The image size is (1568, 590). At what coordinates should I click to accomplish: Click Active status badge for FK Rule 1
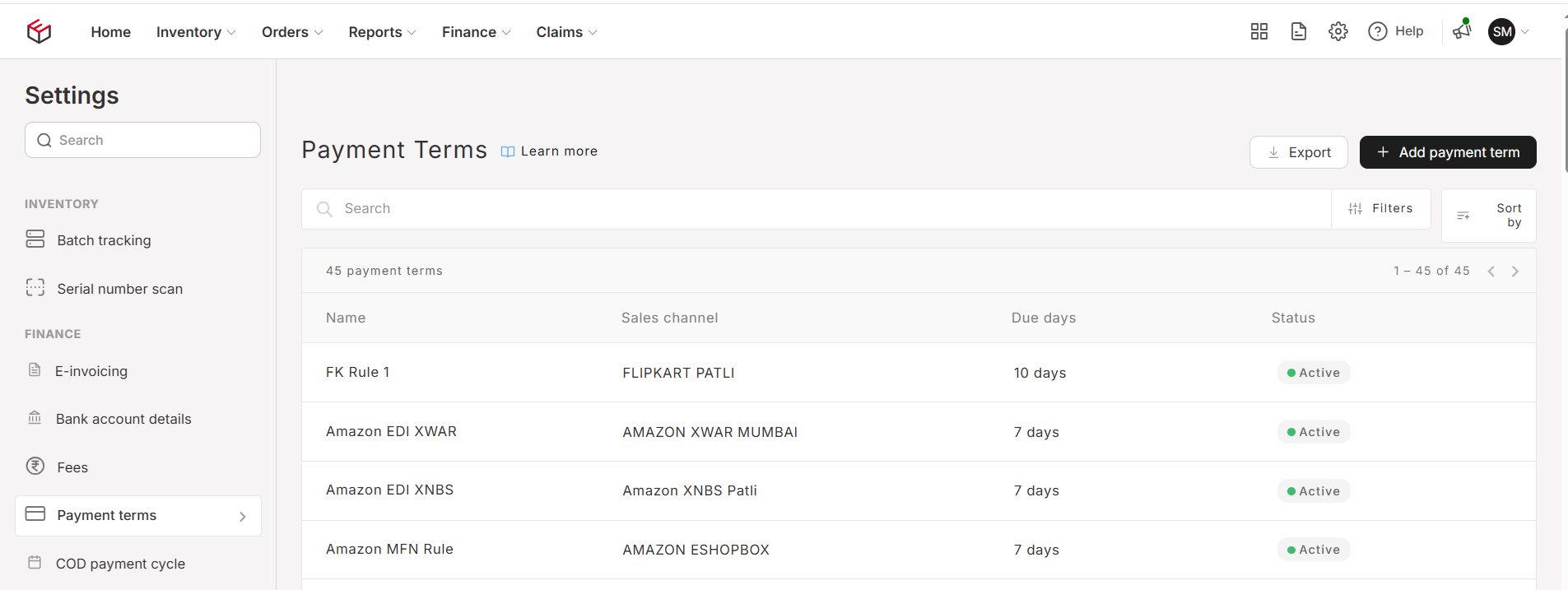click(x=1314, y=373)
